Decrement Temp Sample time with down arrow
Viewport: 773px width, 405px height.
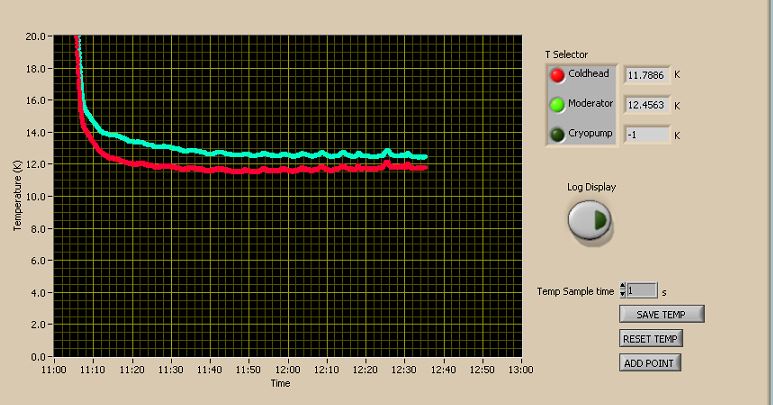623,294
